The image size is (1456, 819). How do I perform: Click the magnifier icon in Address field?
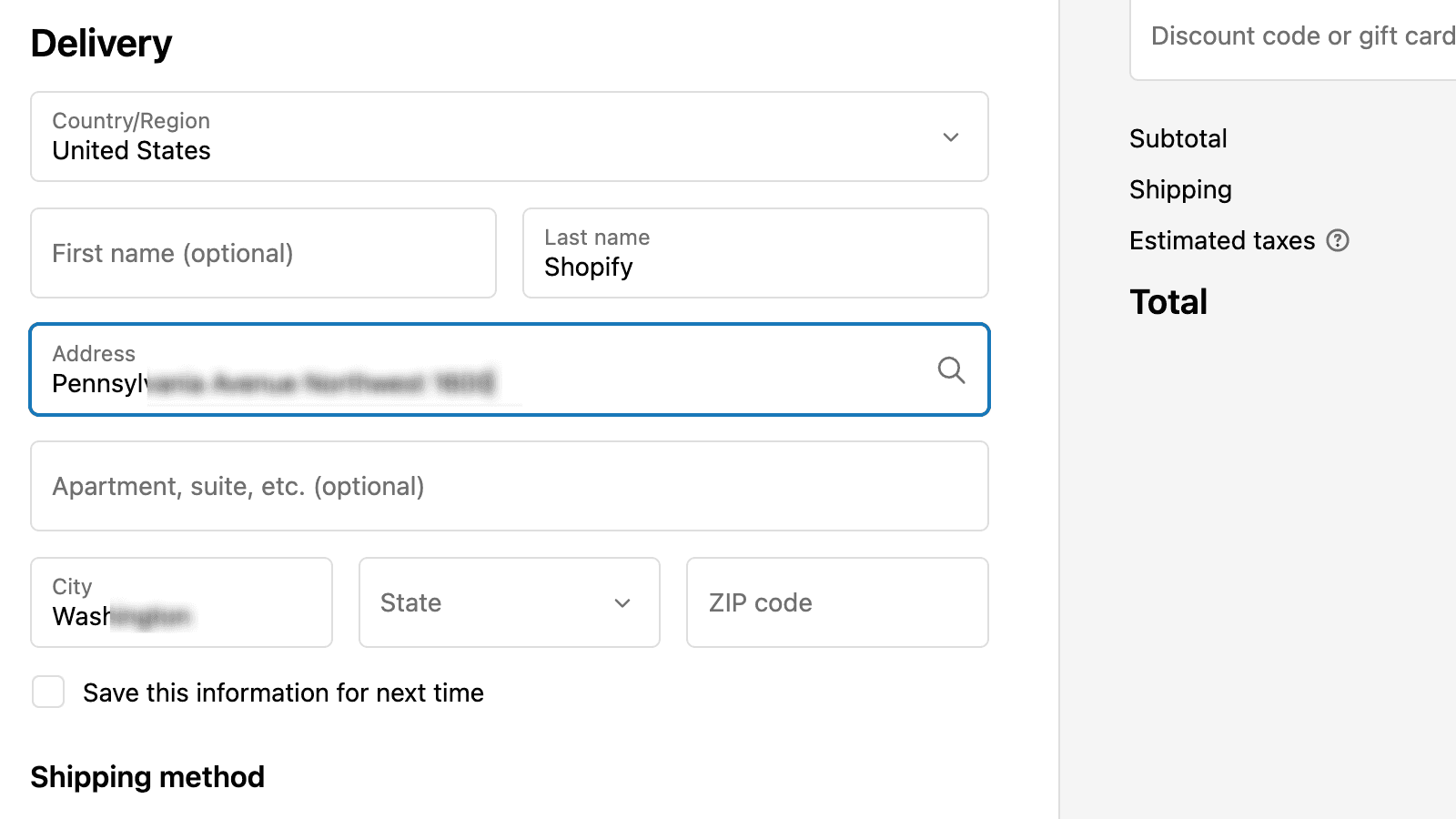tap(951, 370)
